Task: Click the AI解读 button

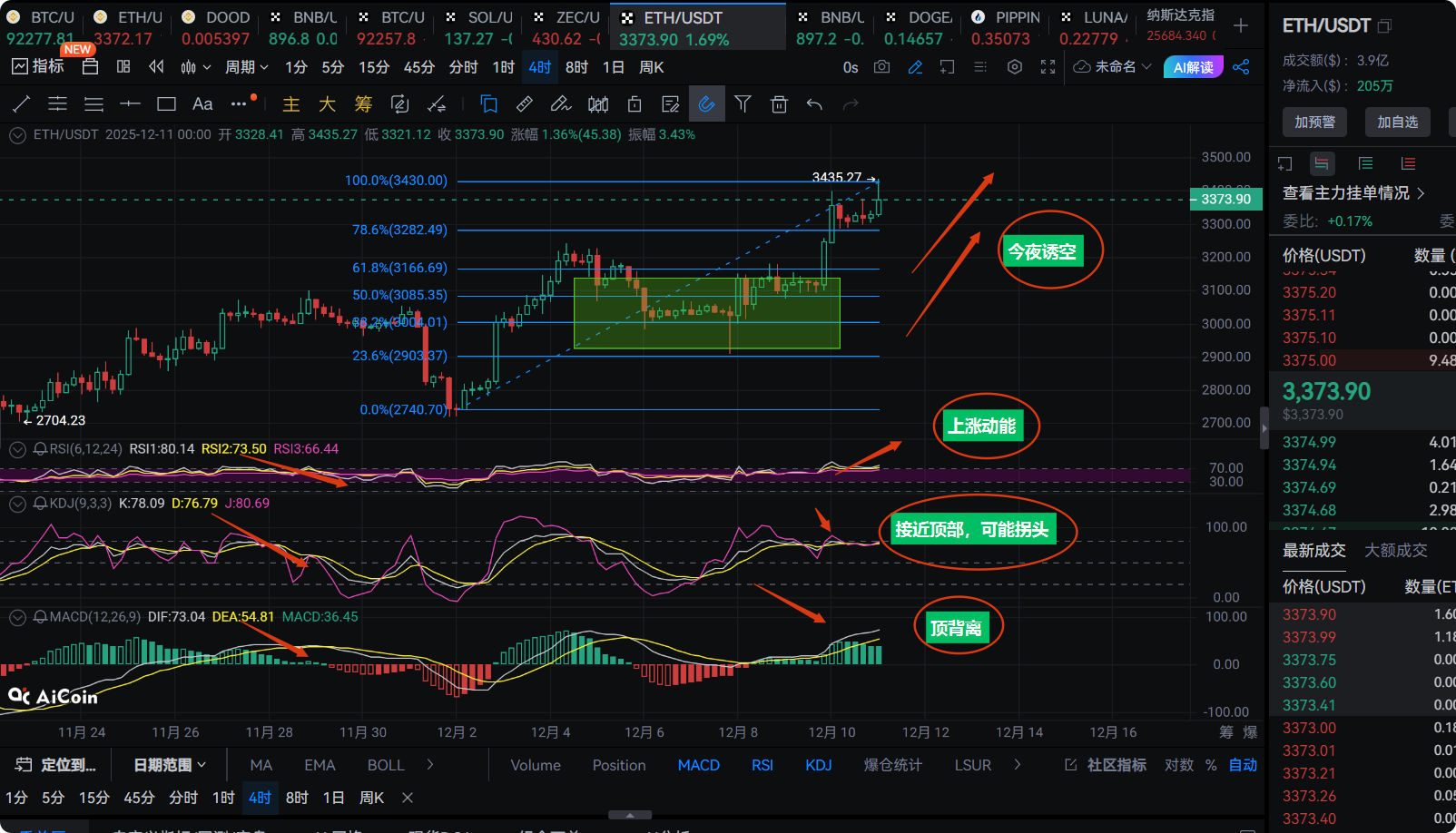Action: [x=1193, y=67]
